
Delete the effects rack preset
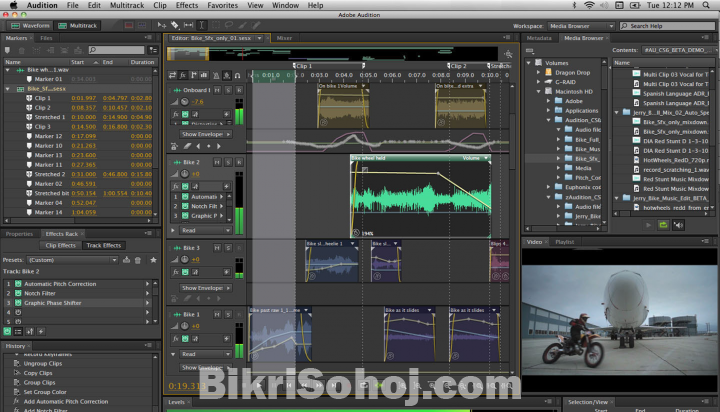138,260
